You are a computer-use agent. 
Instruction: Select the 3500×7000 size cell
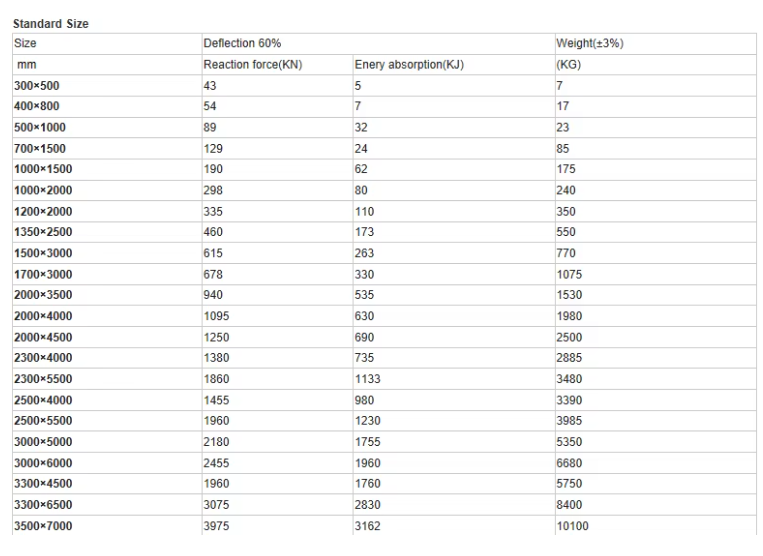coord(107,526)
